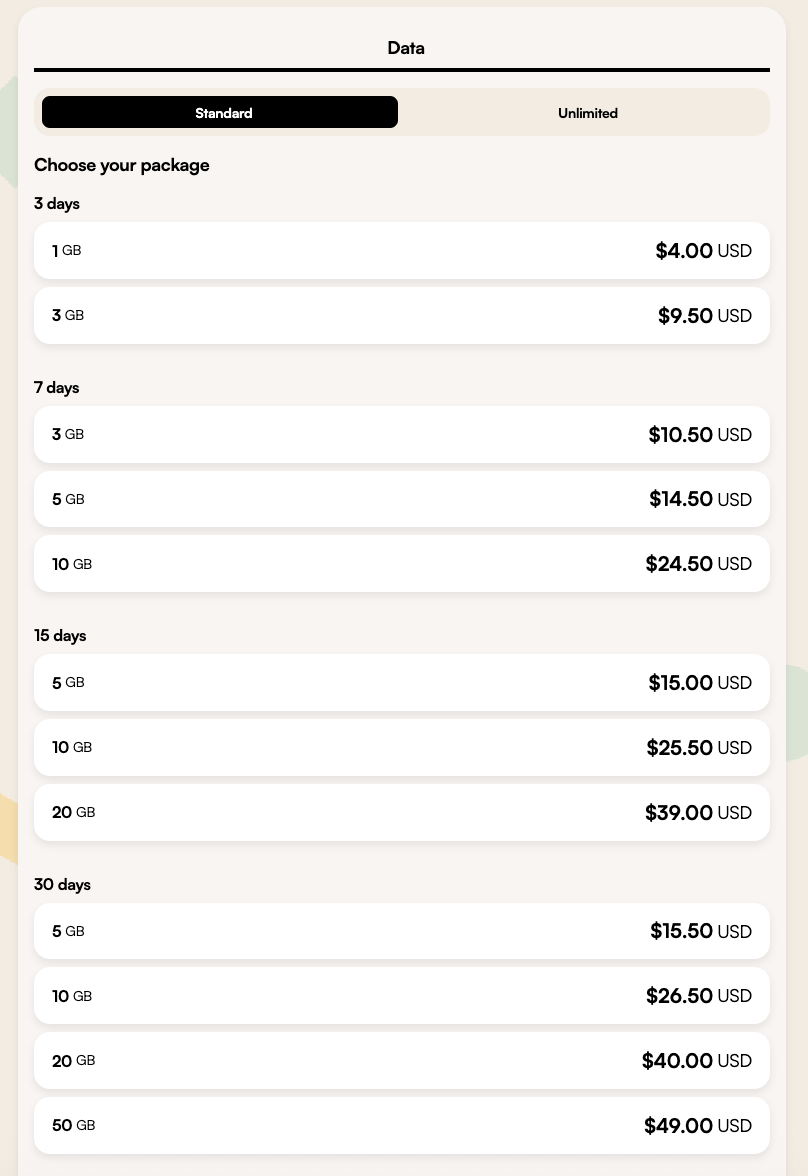Click the $10.50 USD price label
The height and width of the screenshot is (1176, 808).
(x=700, y=434)
